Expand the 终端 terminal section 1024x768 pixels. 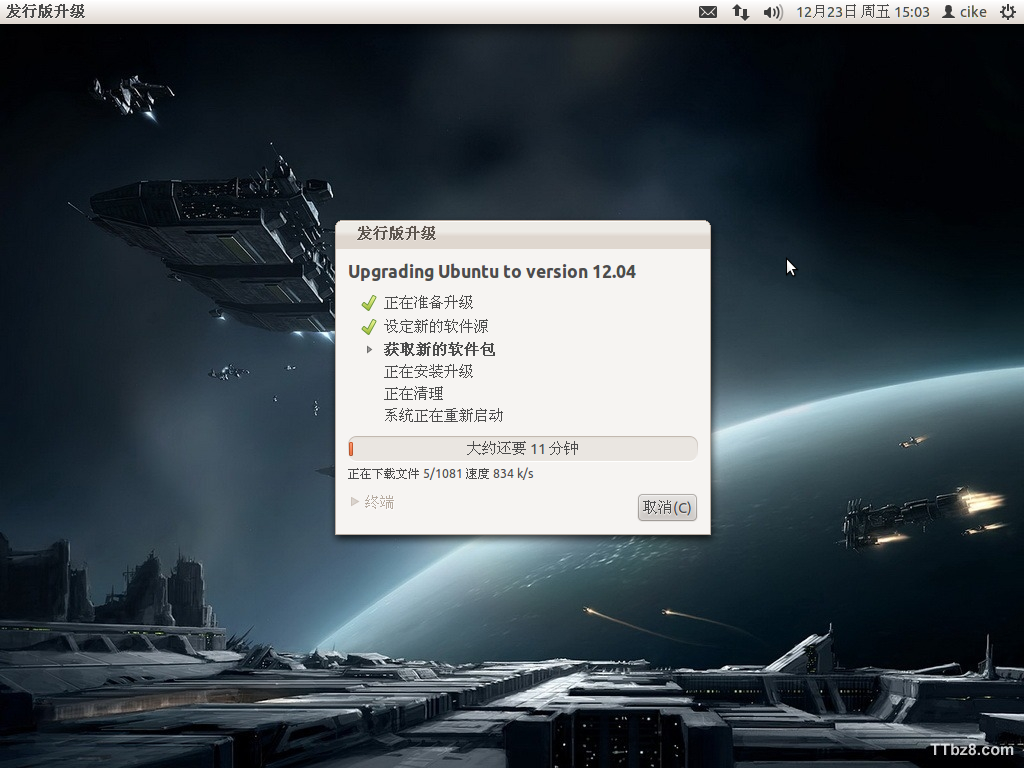click(372, 502)
